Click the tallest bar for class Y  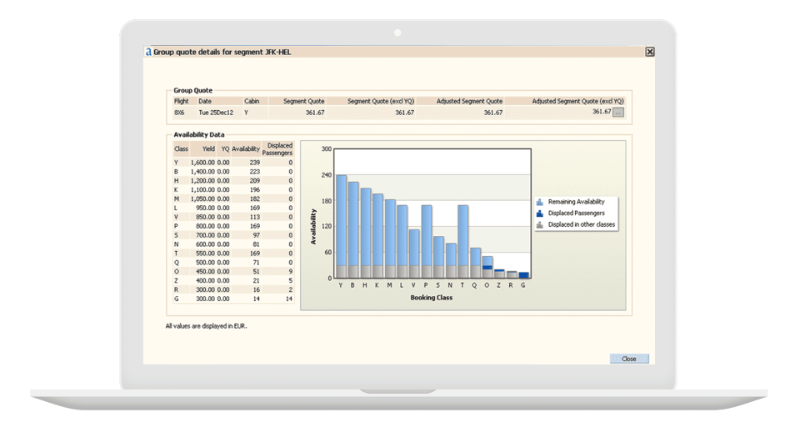(x=341, y=220)
